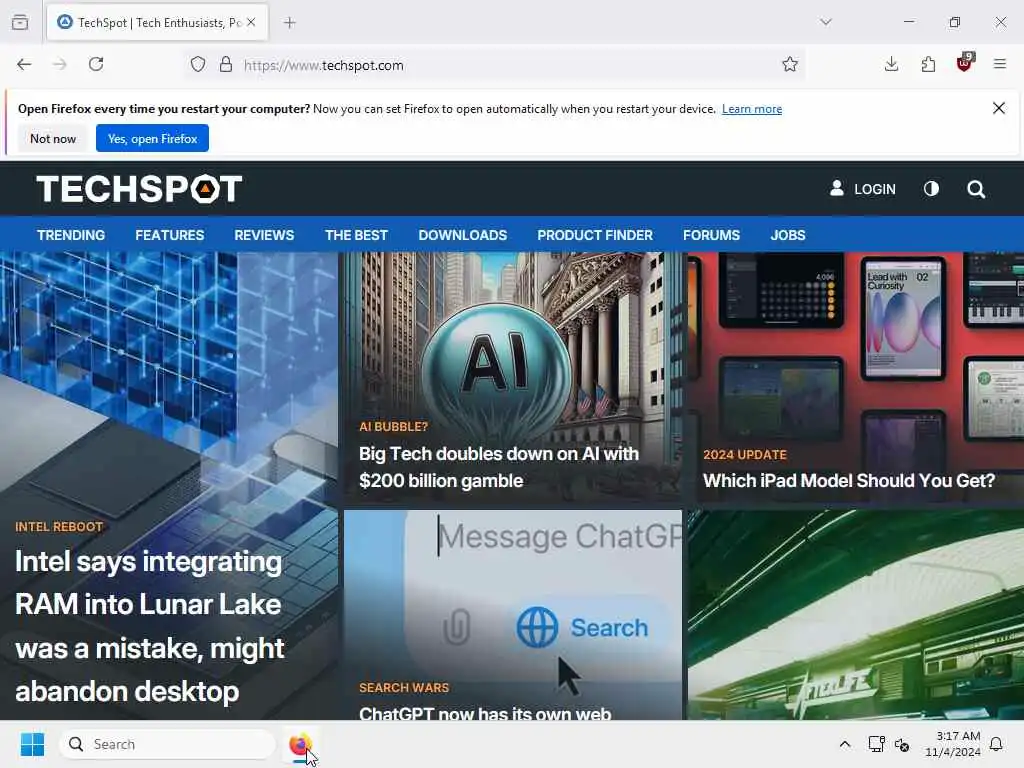This screenshot has height=768, width=1024.
Task: Bookmark this page with the star icon
Action: pos(790,64)
